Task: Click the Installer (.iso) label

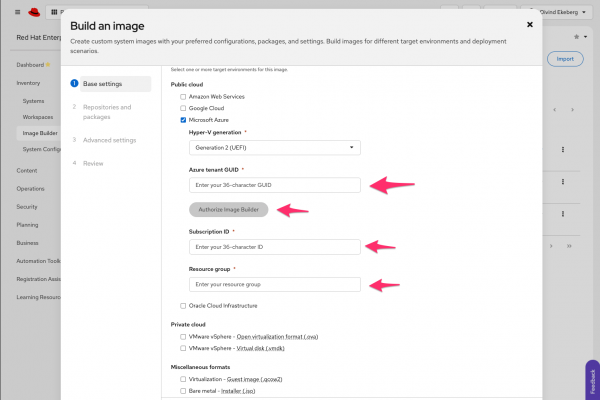Action: pos(238,391)
